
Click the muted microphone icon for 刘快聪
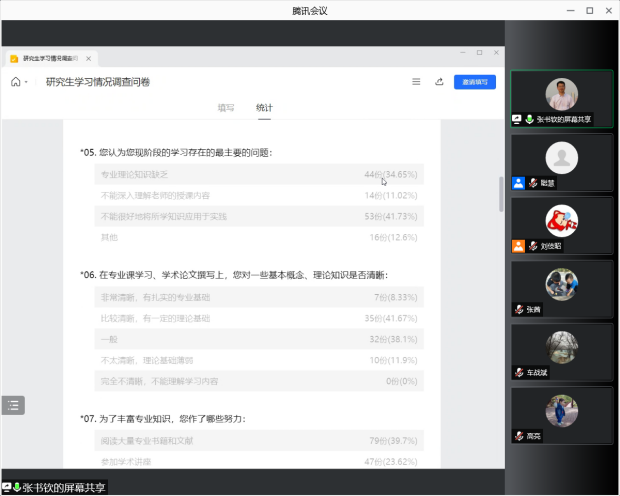(533, 246)
